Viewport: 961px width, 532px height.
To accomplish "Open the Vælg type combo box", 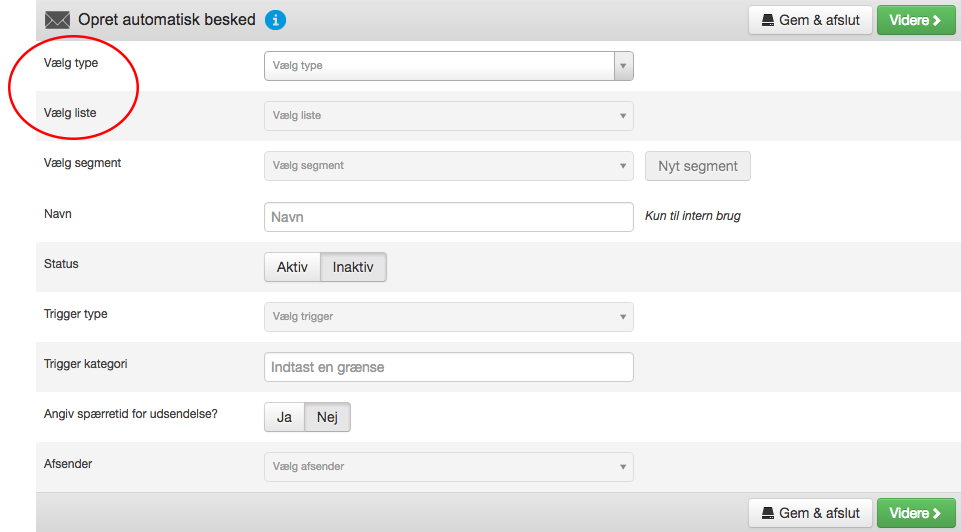I will point(449,66).
